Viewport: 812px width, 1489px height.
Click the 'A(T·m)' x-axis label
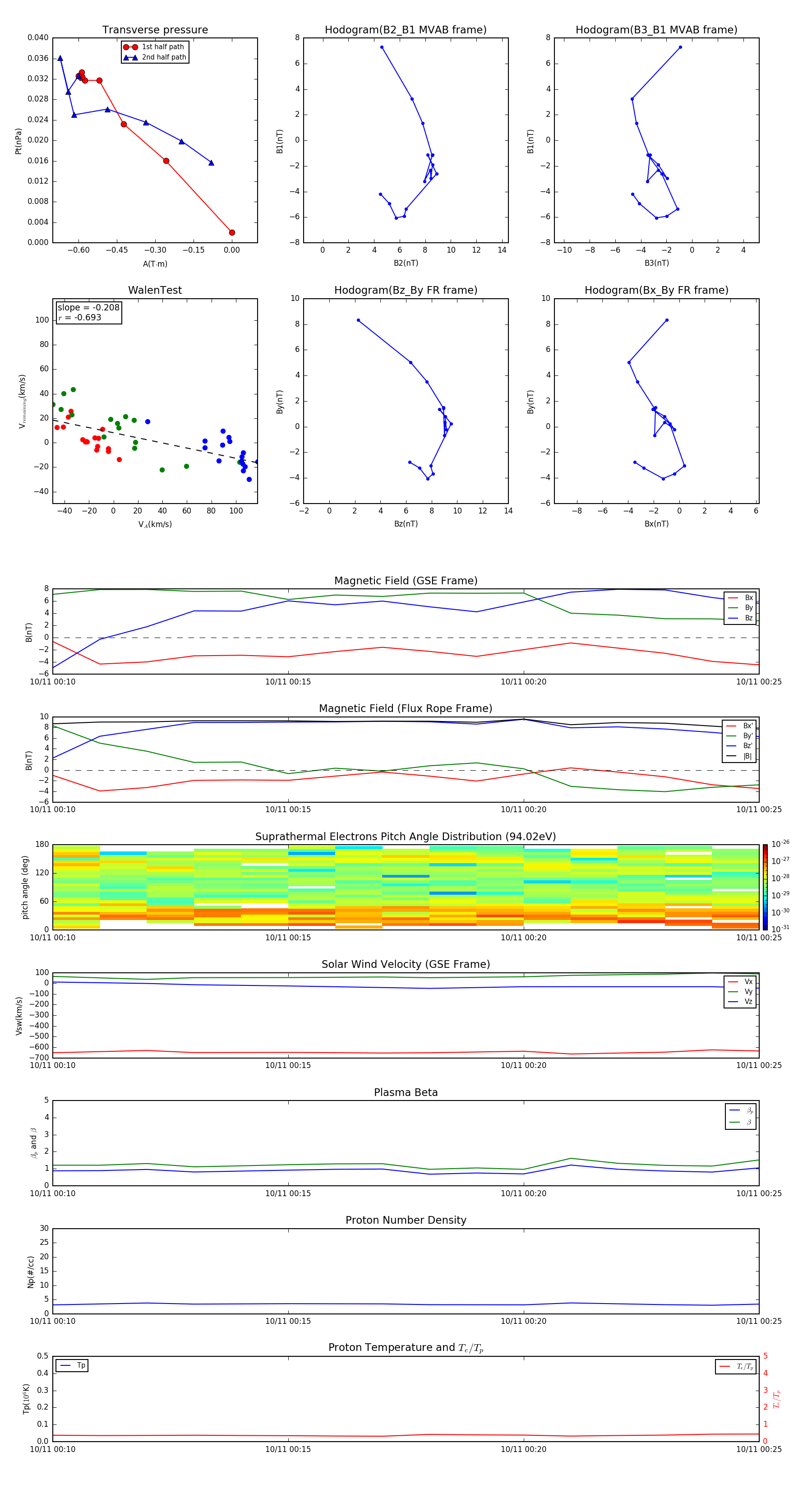point(155,264)
